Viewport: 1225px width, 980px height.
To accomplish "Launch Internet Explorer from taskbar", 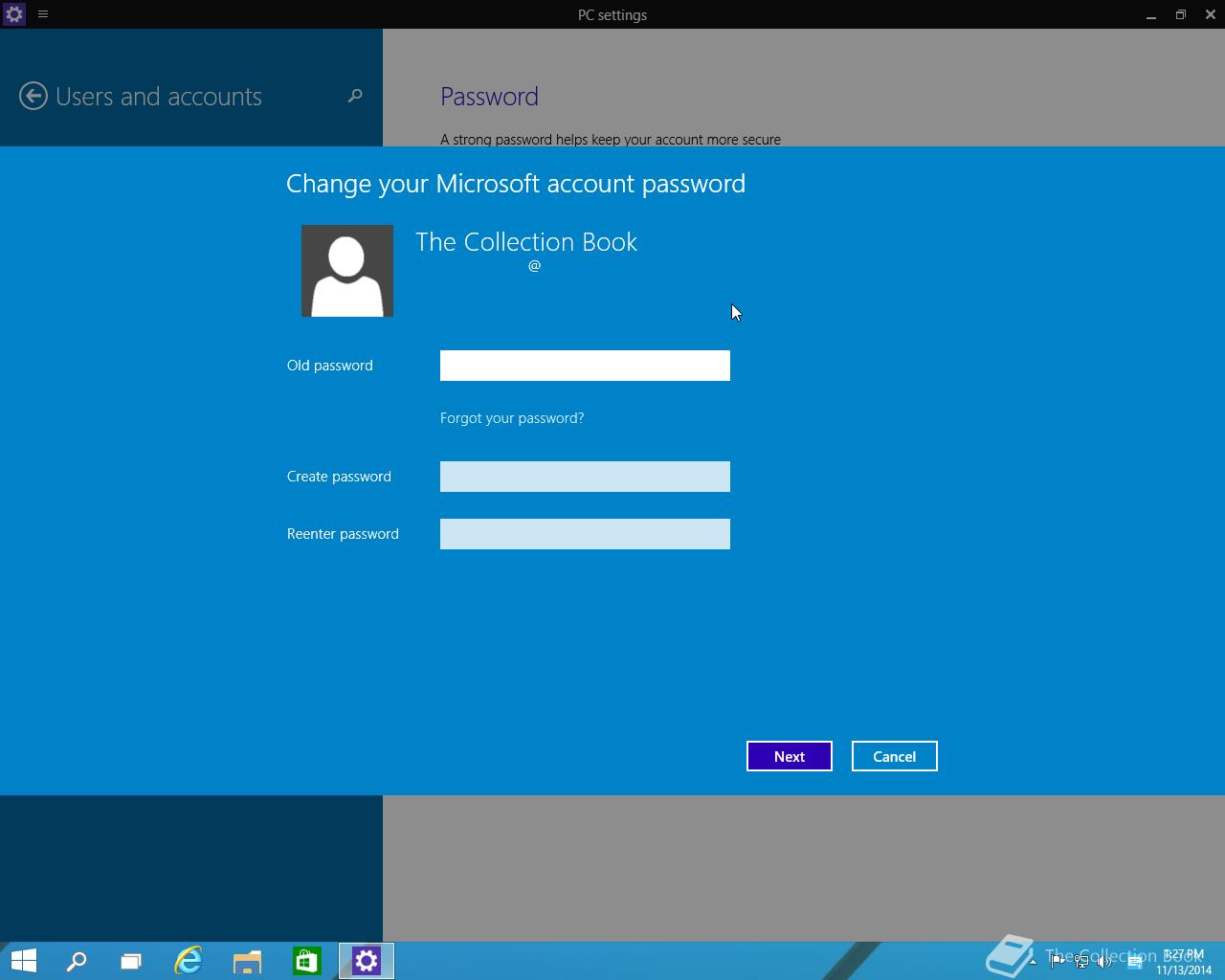I will [189, 961].
